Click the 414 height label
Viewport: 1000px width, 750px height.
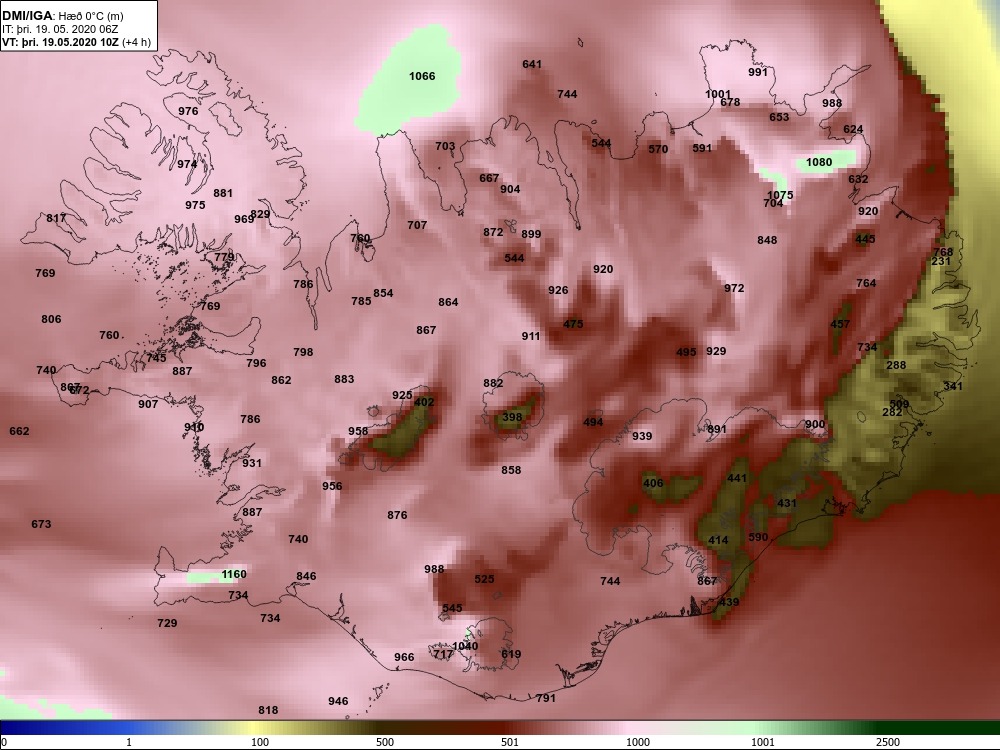pos(718,540)
